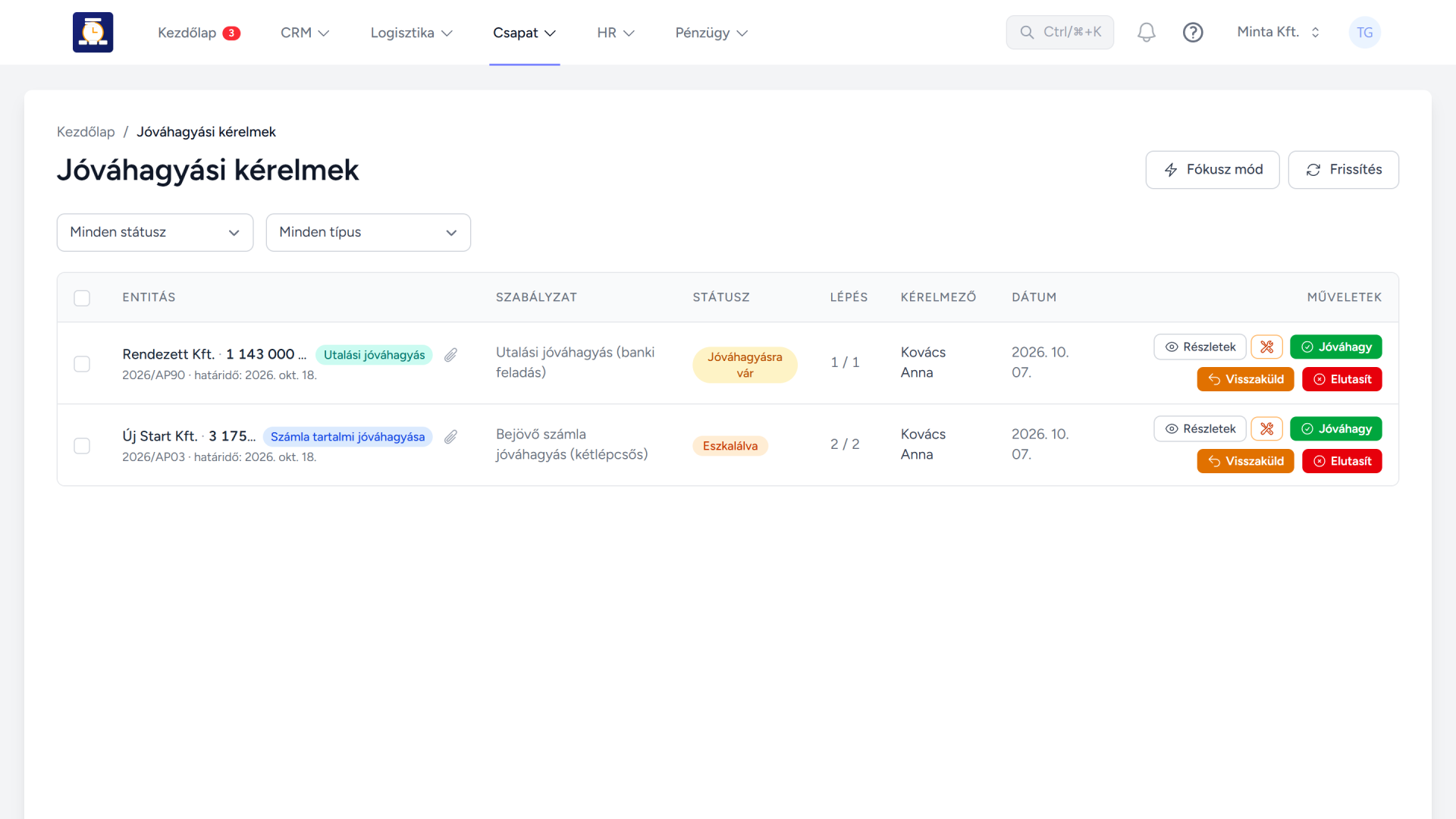Click the DÁTUM column header
The height and width of the screenshot is (819, 1456).
click(x=1034, y=297)
